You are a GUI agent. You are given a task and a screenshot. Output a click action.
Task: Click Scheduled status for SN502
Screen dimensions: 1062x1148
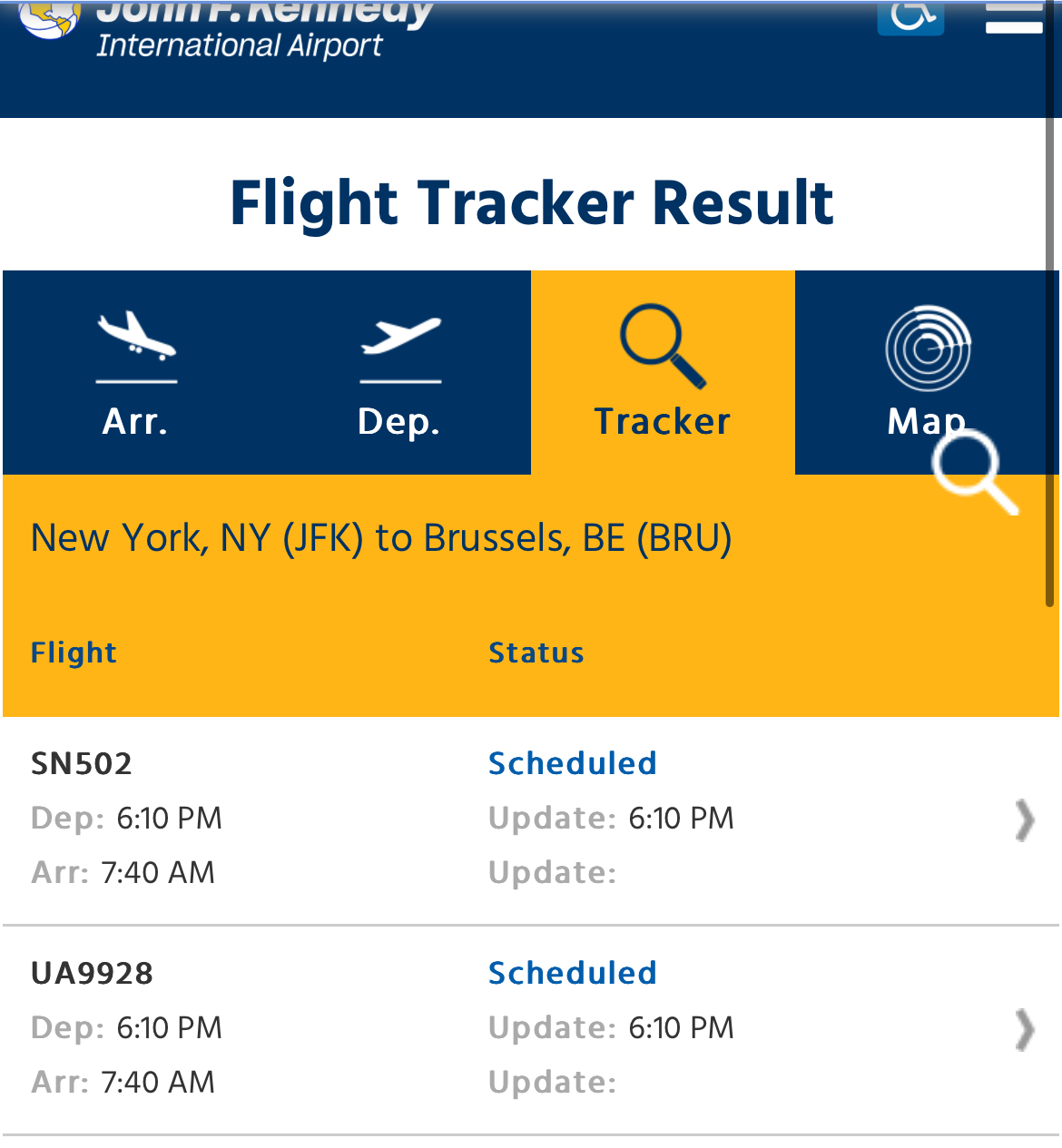pyautogui.click(x=572, y=763)
